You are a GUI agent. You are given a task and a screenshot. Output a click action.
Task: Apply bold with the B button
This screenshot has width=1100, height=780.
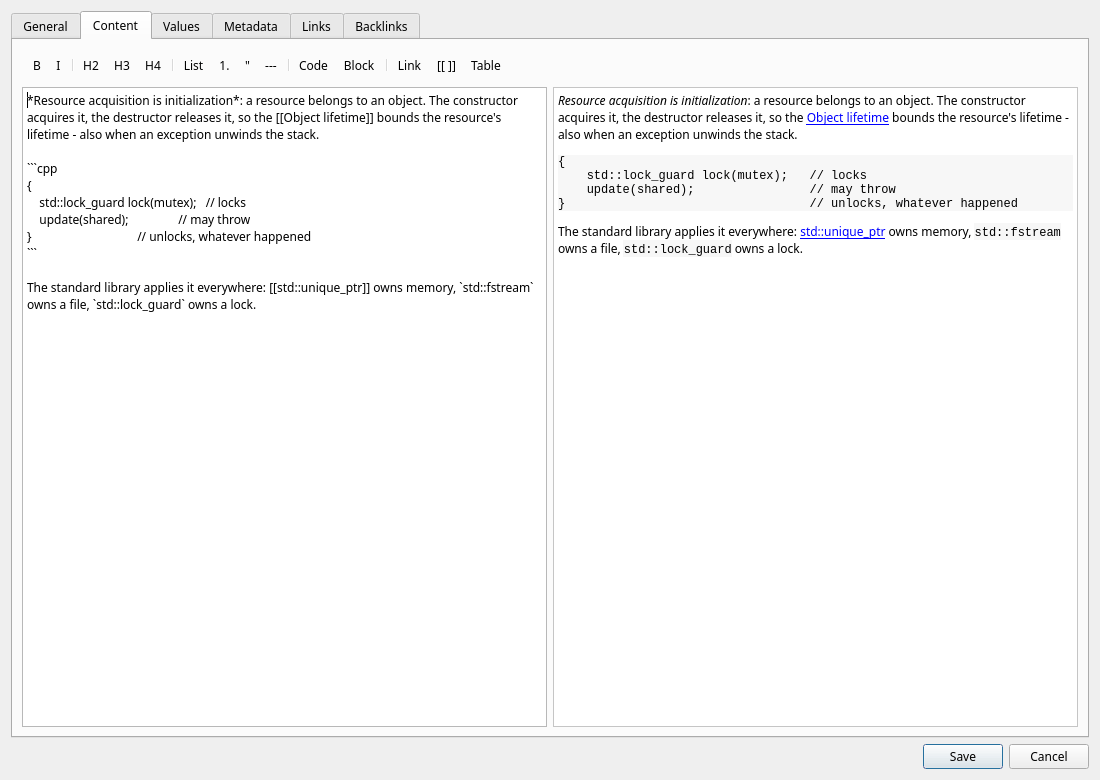[x=37, y=65]
